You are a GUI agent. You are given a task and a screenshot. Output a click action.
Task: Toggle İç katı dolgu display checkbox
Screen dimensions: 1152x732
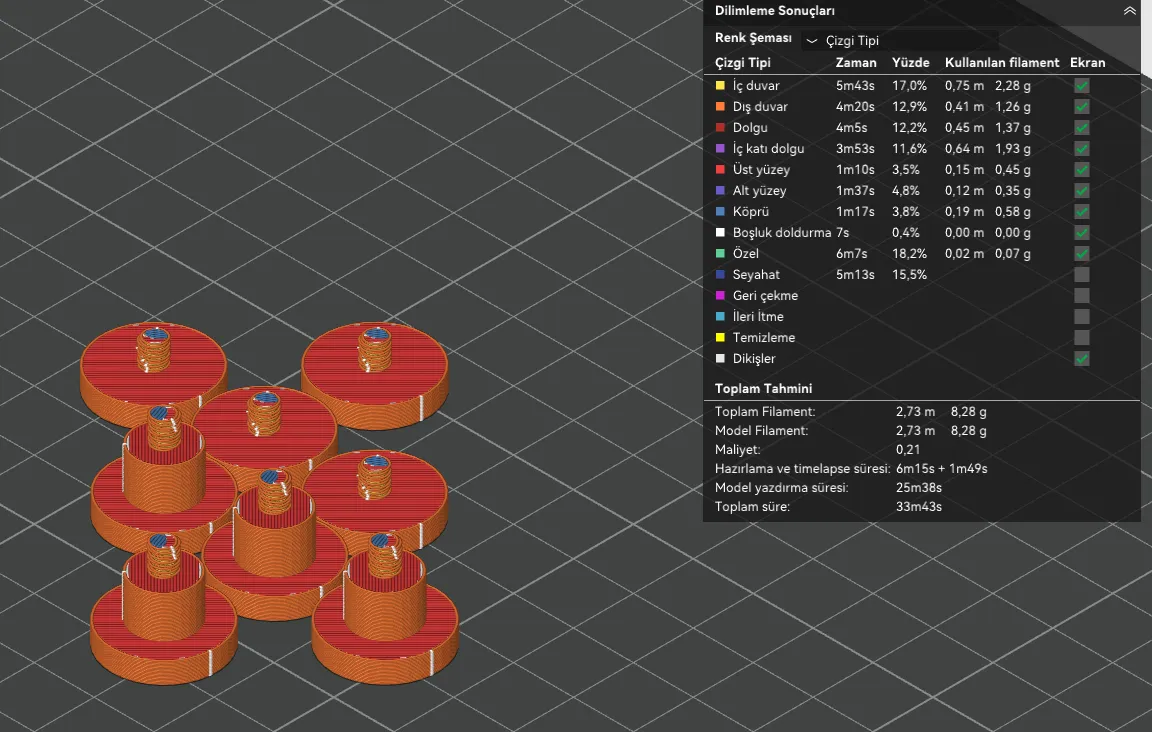1081,148
